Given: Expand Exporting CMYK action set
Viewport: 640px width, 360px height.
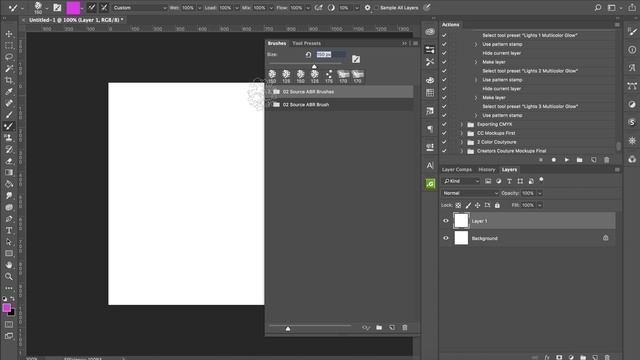Looking at the screenshot, I should pyautogui.click(x=462, y=124).
